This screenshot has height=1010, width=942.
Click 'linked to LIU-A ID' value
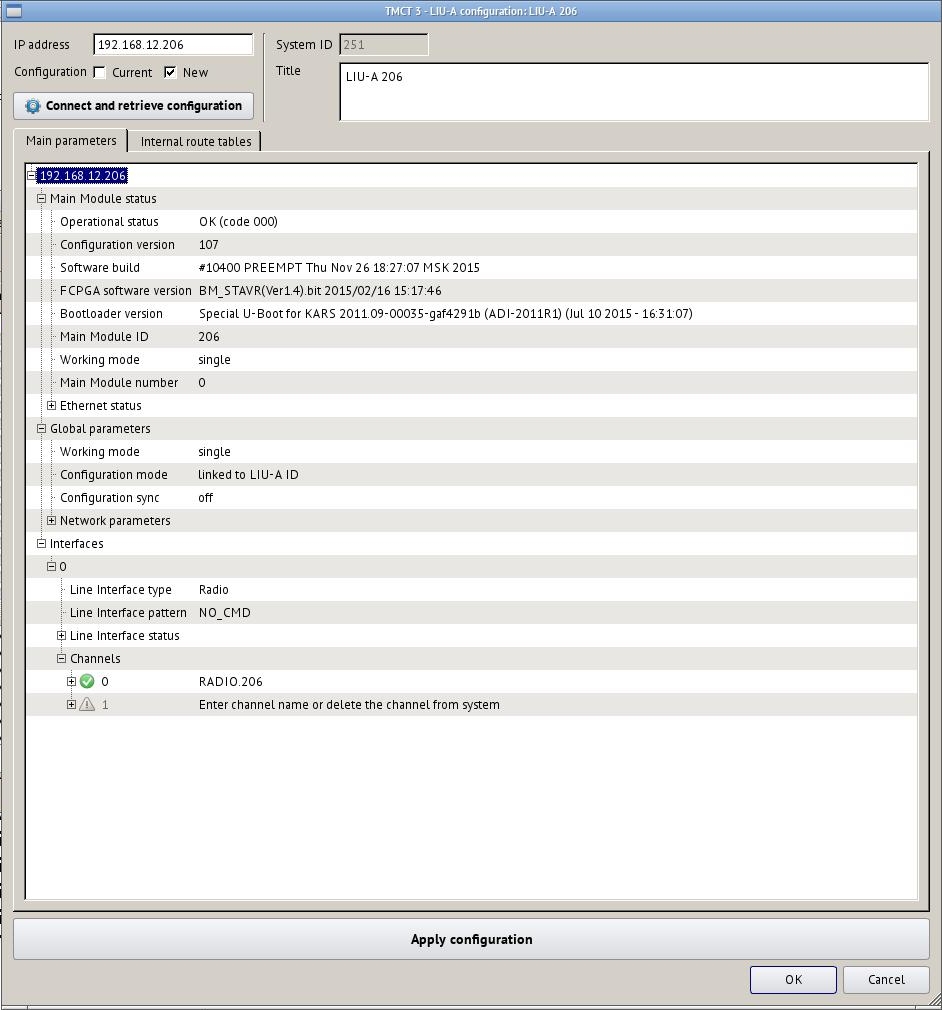click(248, 475)
